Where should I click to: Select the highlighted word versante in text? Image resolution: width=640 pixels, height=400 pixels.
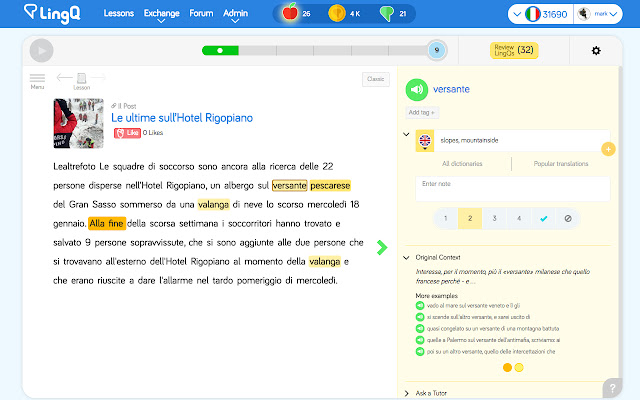point(289,185)
